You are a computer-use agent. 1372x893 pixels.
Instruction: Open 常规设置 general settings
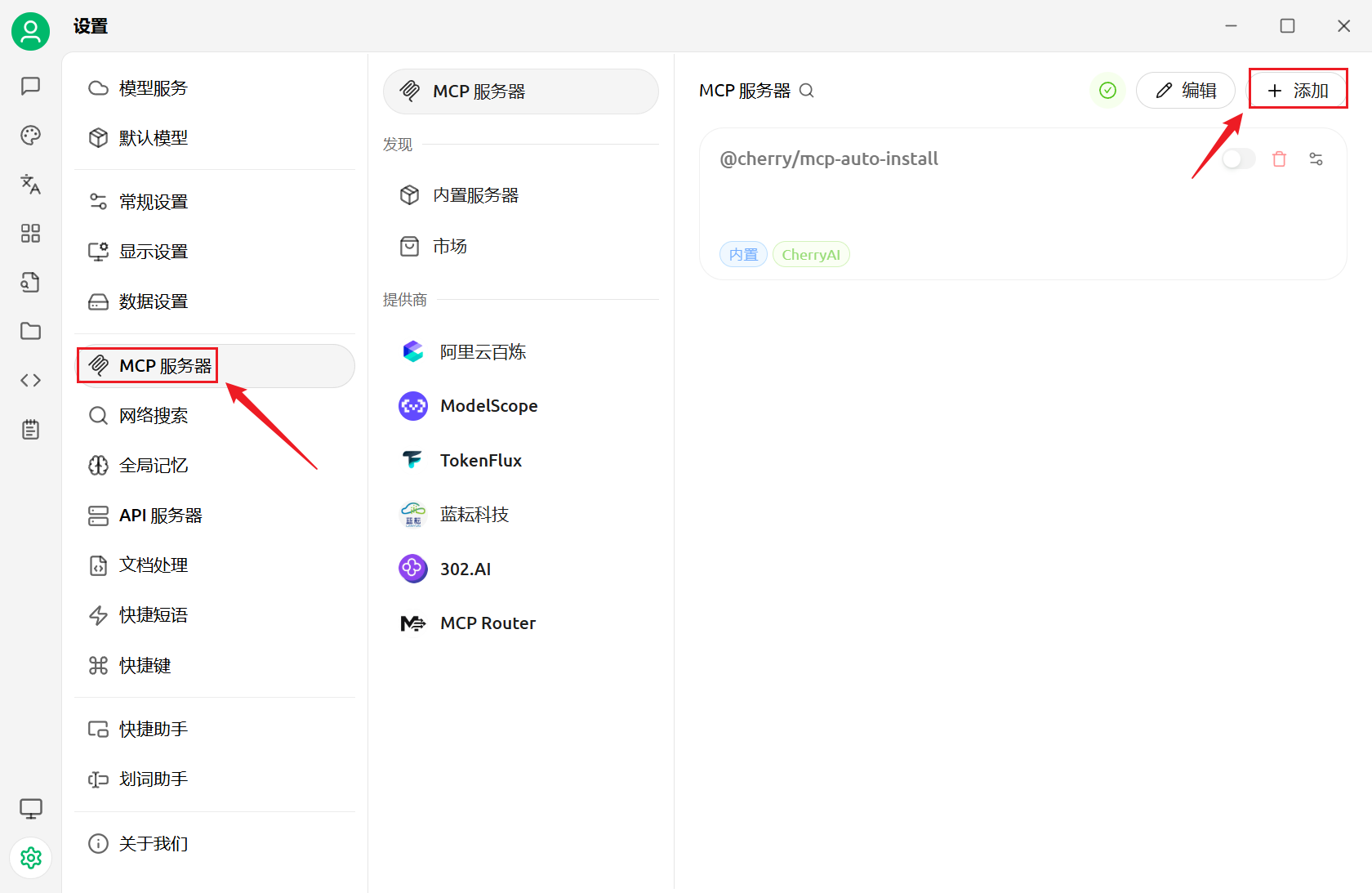coord(215,202)
